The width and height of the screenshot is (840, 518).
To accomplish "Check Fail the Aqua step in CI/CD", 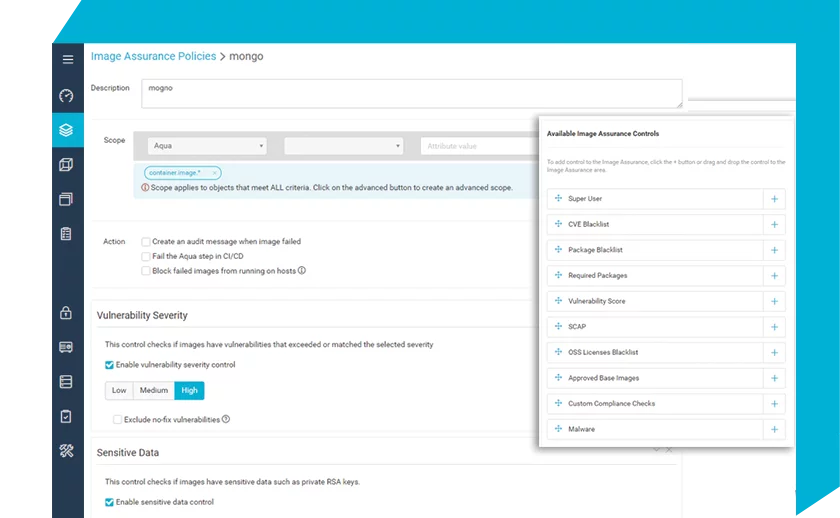I will [x=146, y=256].
